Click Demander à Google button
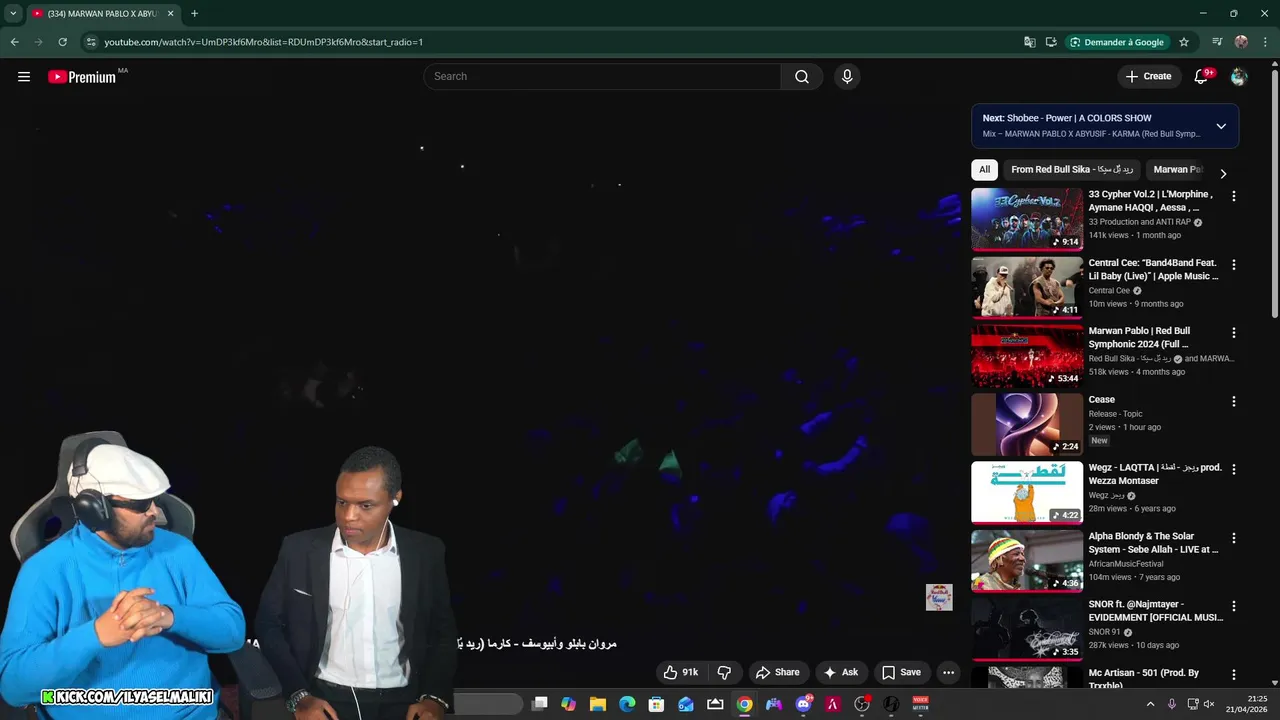 click(x=1117, y=42)
